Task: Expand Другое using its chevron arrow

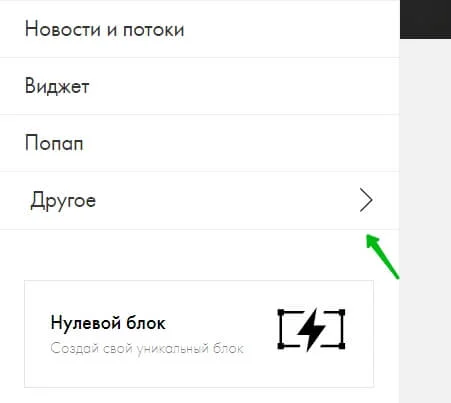Action: click(x=366, y=200)
